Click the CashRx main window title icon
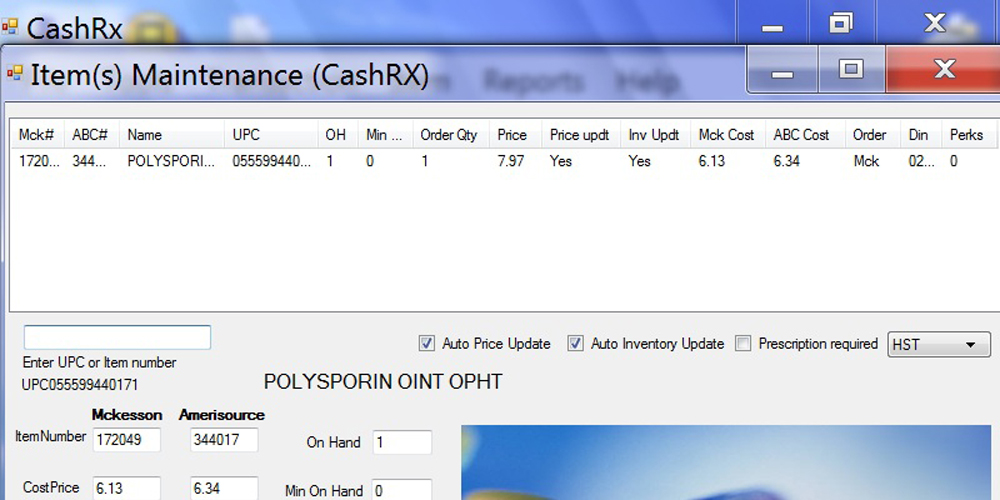Image resolution: width=1000 pixels, height=500 pixels. pos(10,27)
